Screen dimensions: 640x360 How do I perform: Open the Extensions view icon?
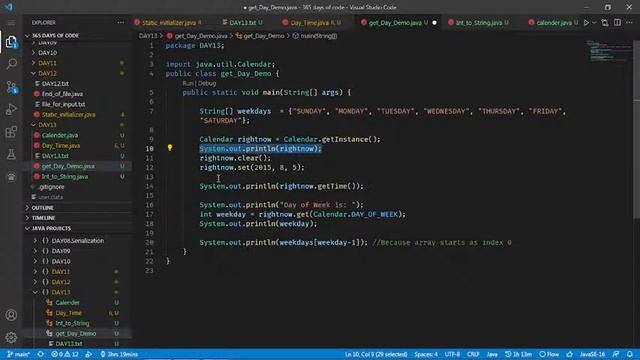click(11, 132)
